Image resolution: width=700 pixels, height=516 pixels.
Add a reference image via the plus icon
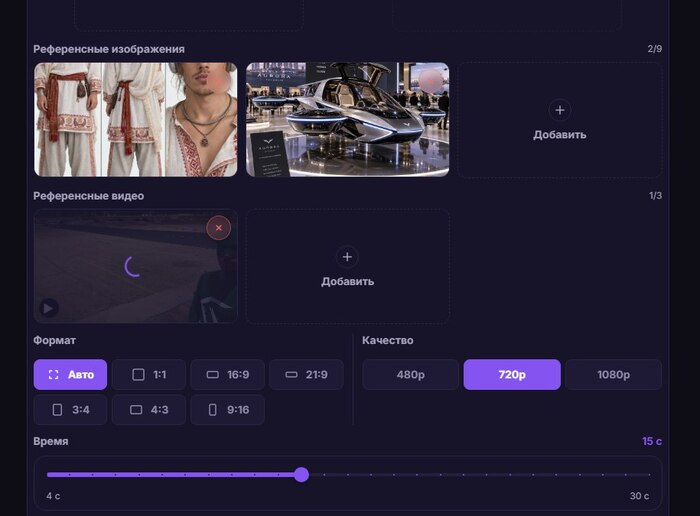coord(559,110)
